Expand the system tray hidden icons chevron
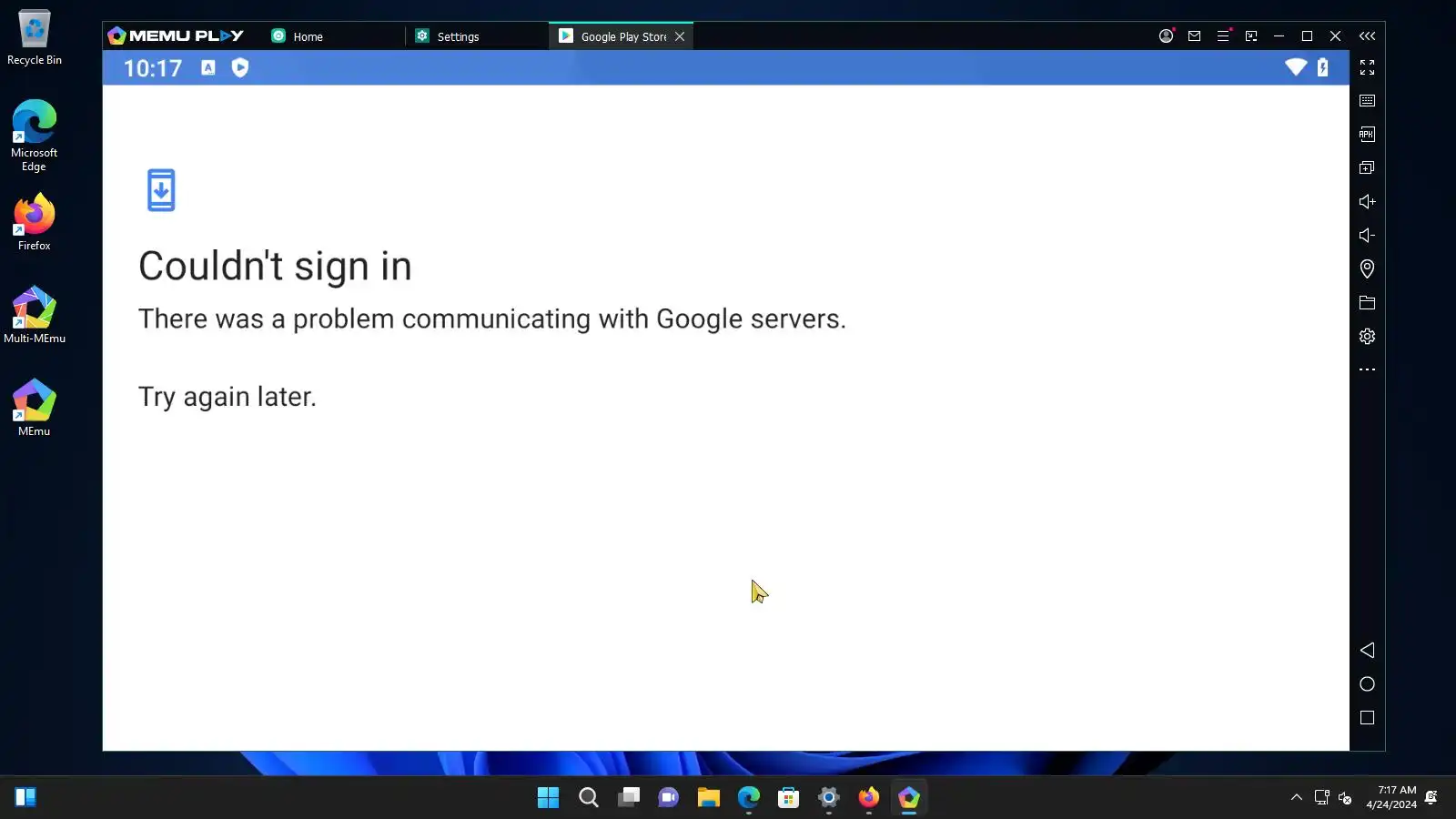 coord(1297,798)
